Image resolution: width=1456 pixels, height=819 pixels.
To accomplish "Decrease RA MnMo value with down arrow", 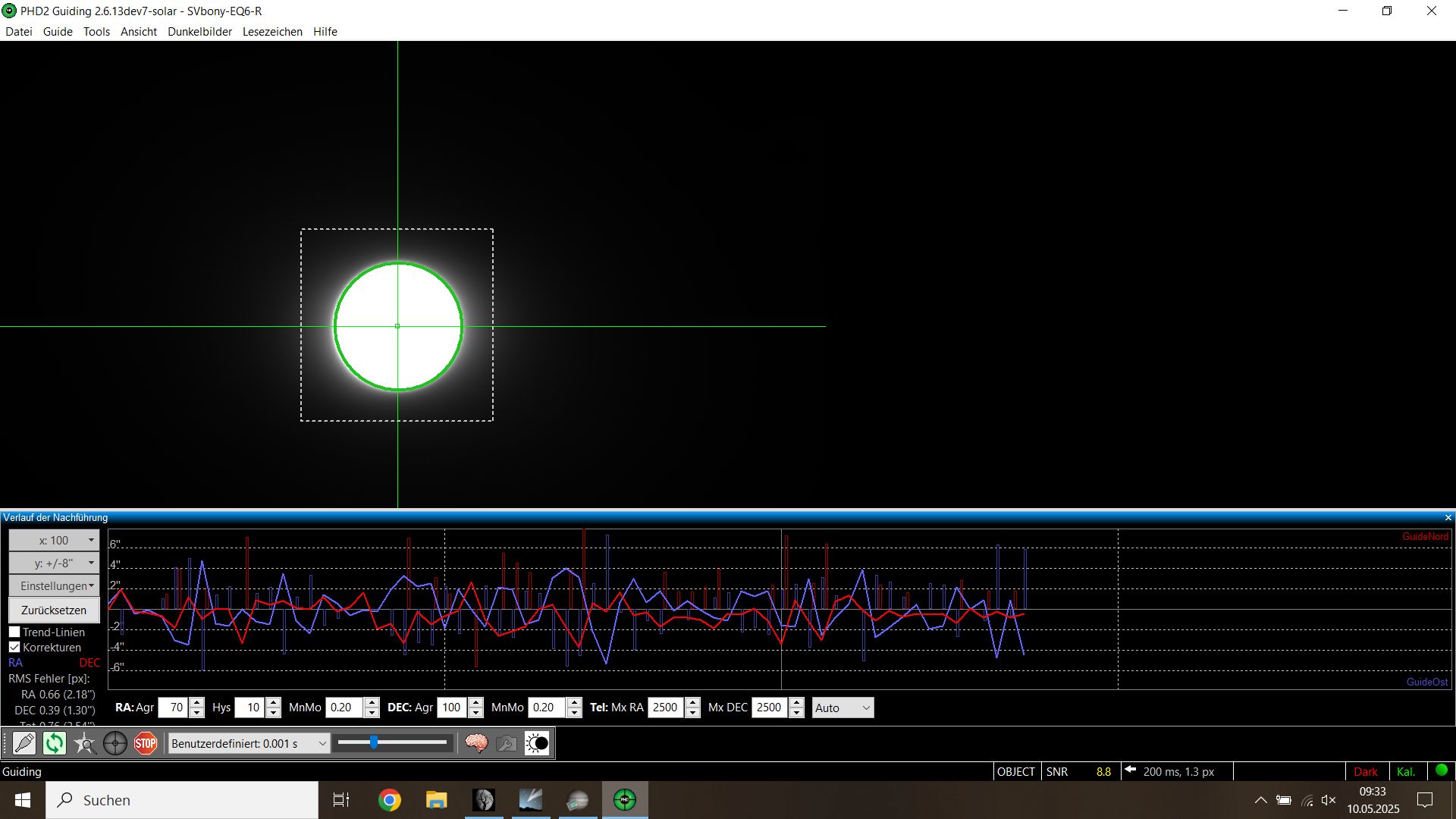I will coord(372,713).
